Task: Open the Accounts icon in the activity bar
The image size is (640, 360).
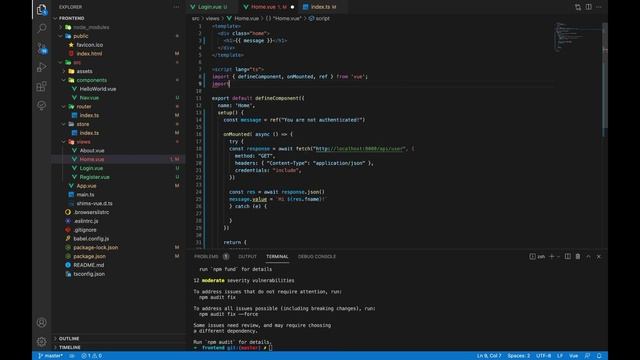Action: [42, 322]
